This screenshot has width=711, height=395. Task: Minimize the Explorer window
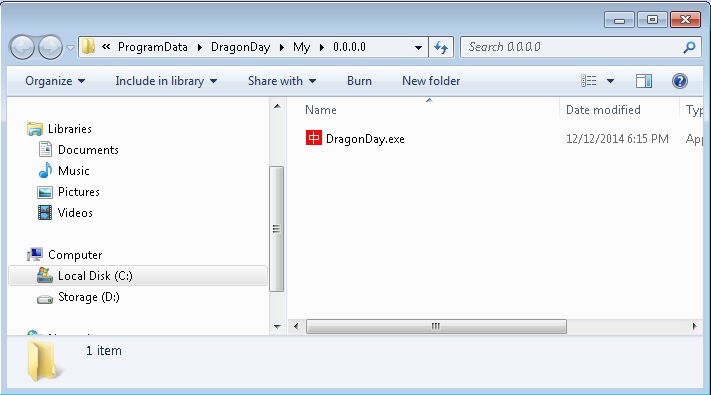point(619,20)
